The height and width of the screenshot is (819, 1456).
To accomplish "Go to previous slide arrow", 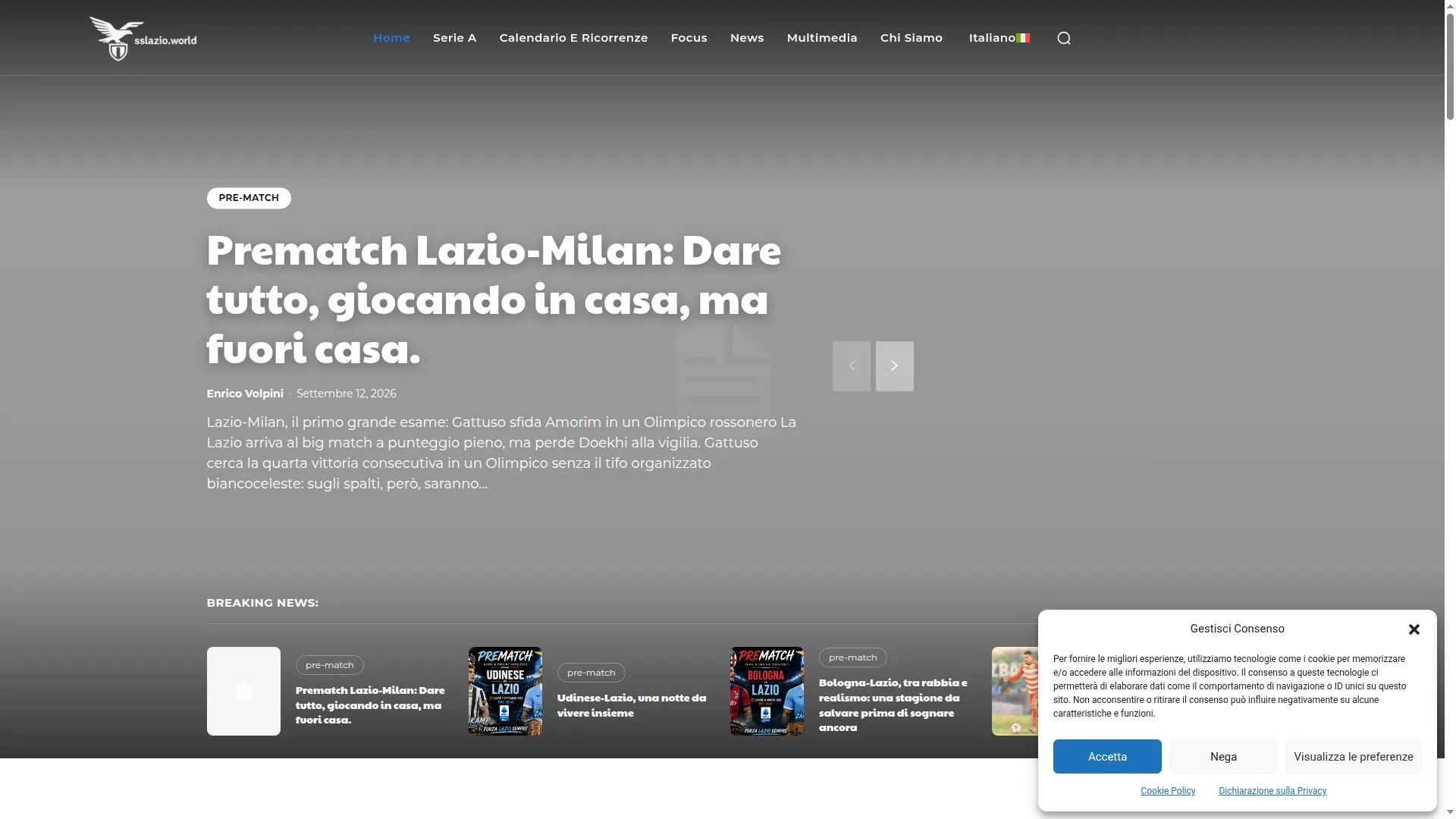I will (852, 366).
